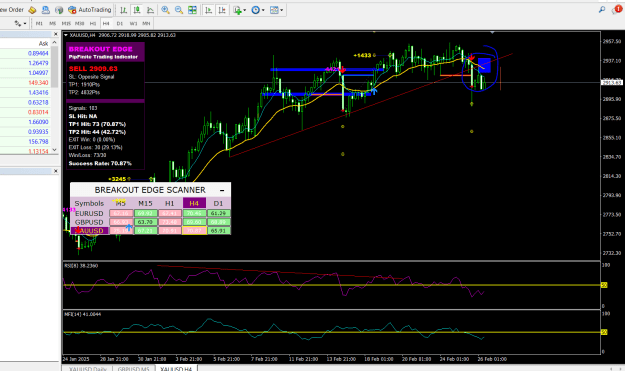Select M15 timeframe in toolbar
The width and height of the screenshot is (625, 371).
[x=66, y=24]
